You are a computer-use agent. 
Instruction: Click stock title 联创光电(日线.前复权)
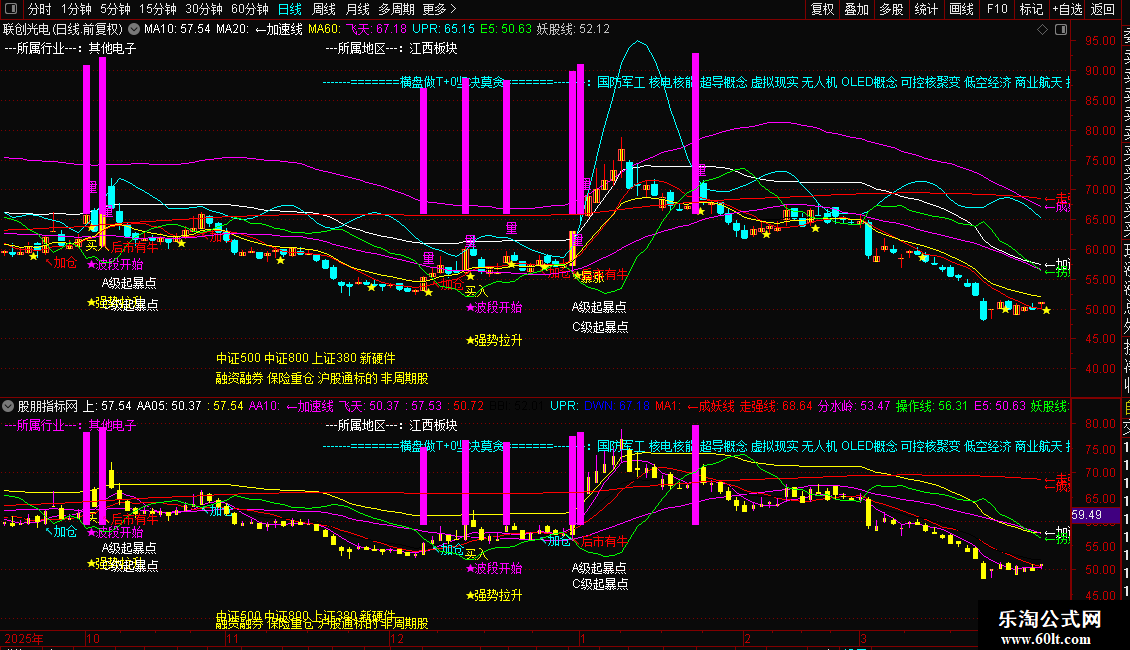coord(63,30)
